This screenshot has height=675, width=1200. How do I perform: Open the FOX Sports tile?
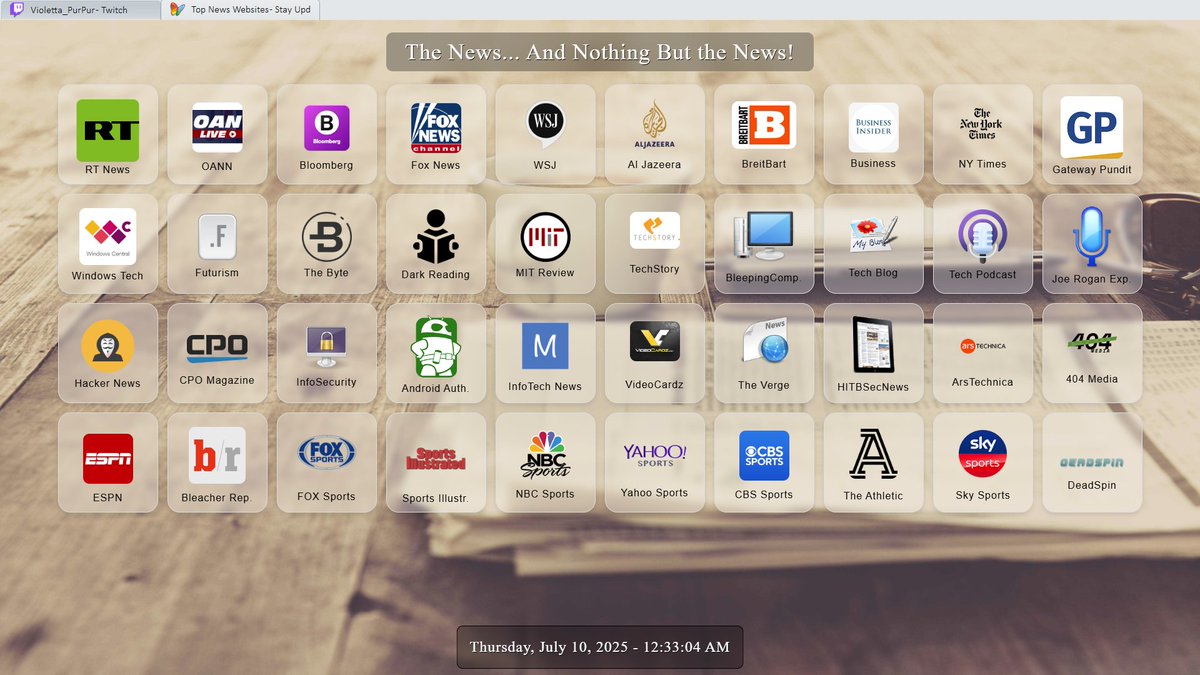[327, 463]
